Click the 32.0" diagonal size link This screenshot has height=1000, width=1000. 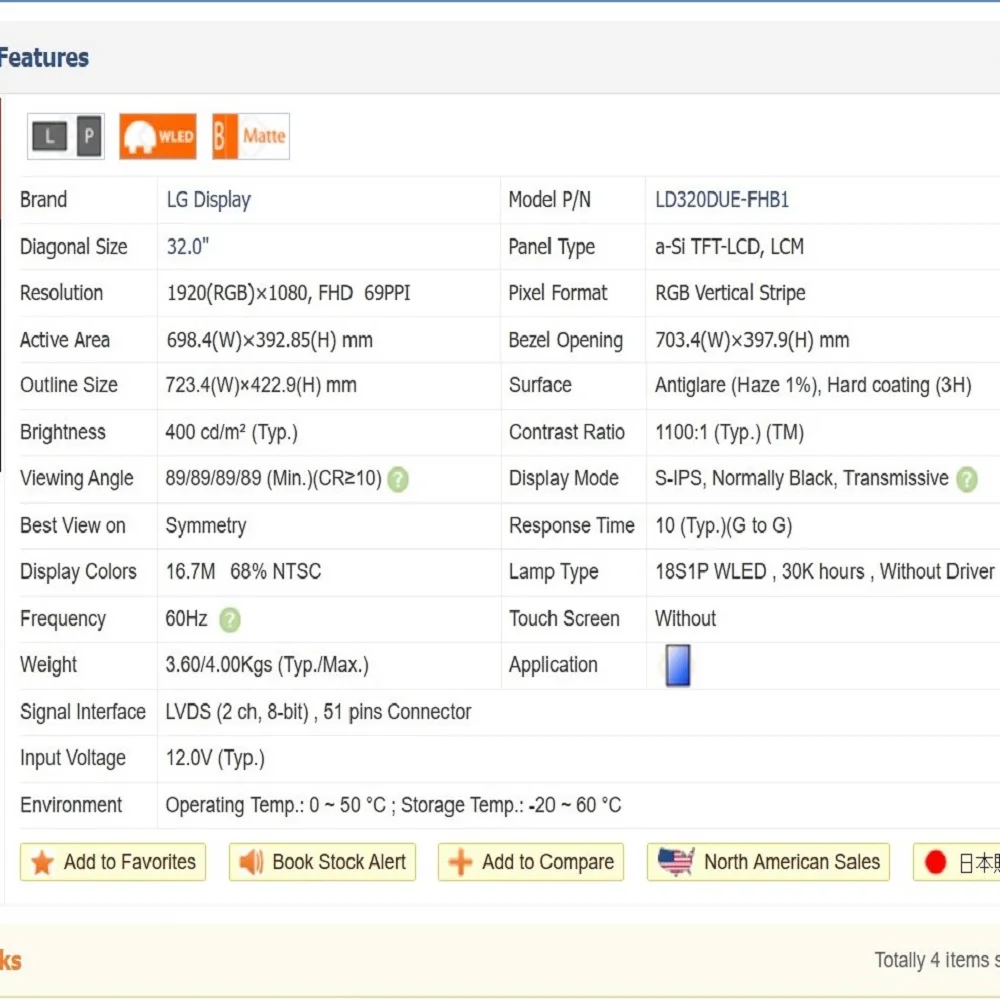pyautogui.click(x=188, y=246)
